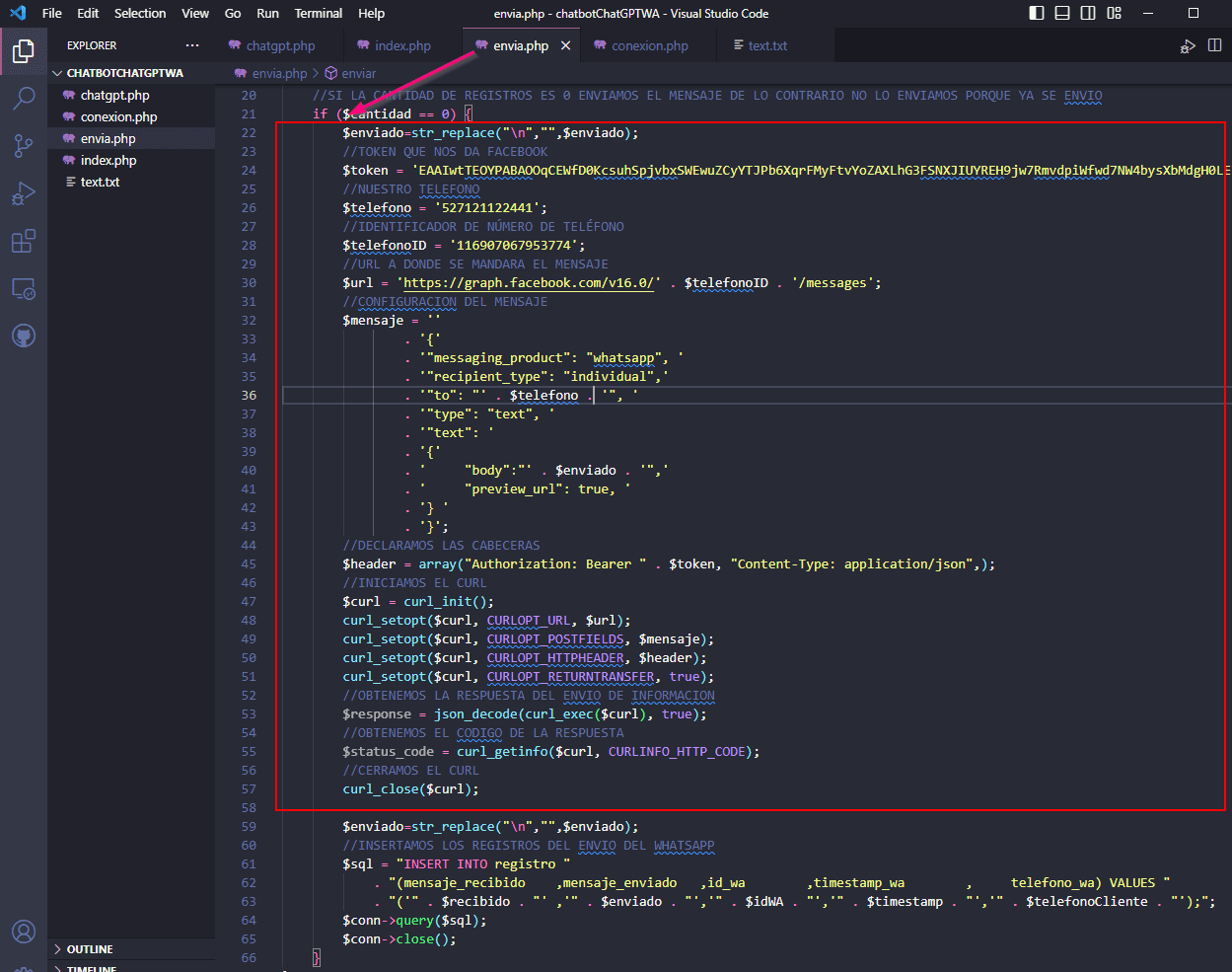Open the GitHub view in the Activity Bar

pos(22,335)
